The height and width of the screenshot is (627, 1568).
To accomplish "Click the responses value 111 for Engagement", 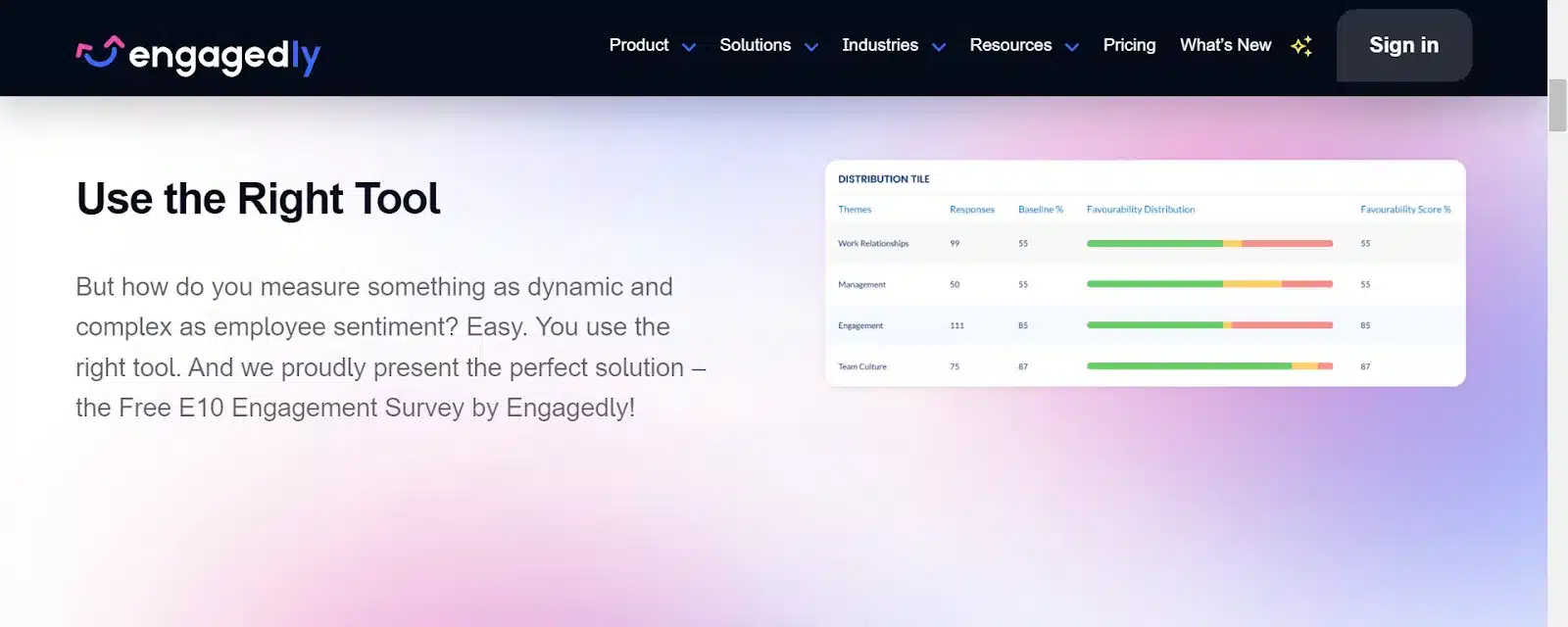I will 957,326.
